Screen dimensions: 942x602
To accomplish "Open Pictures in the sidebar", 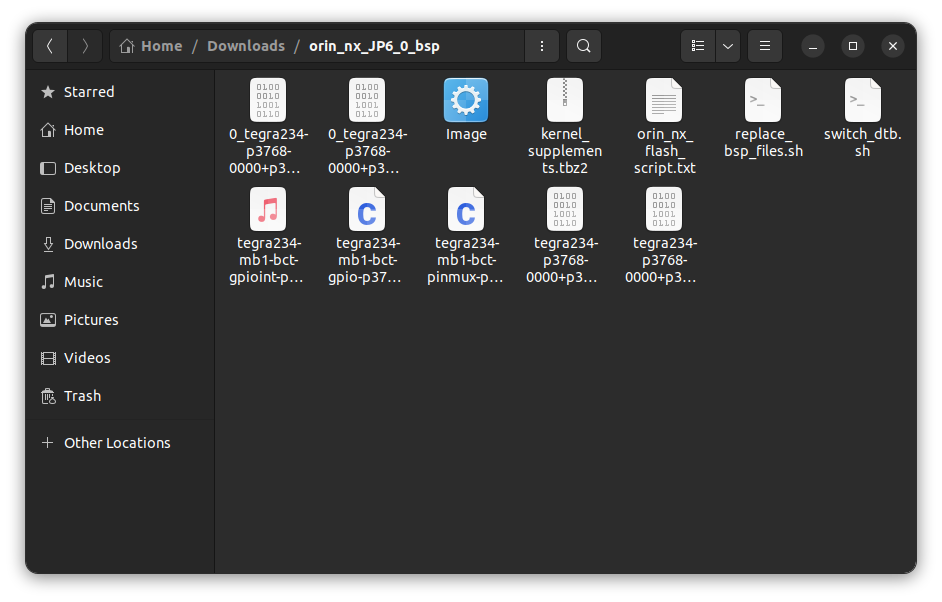I will coord(120,320).
